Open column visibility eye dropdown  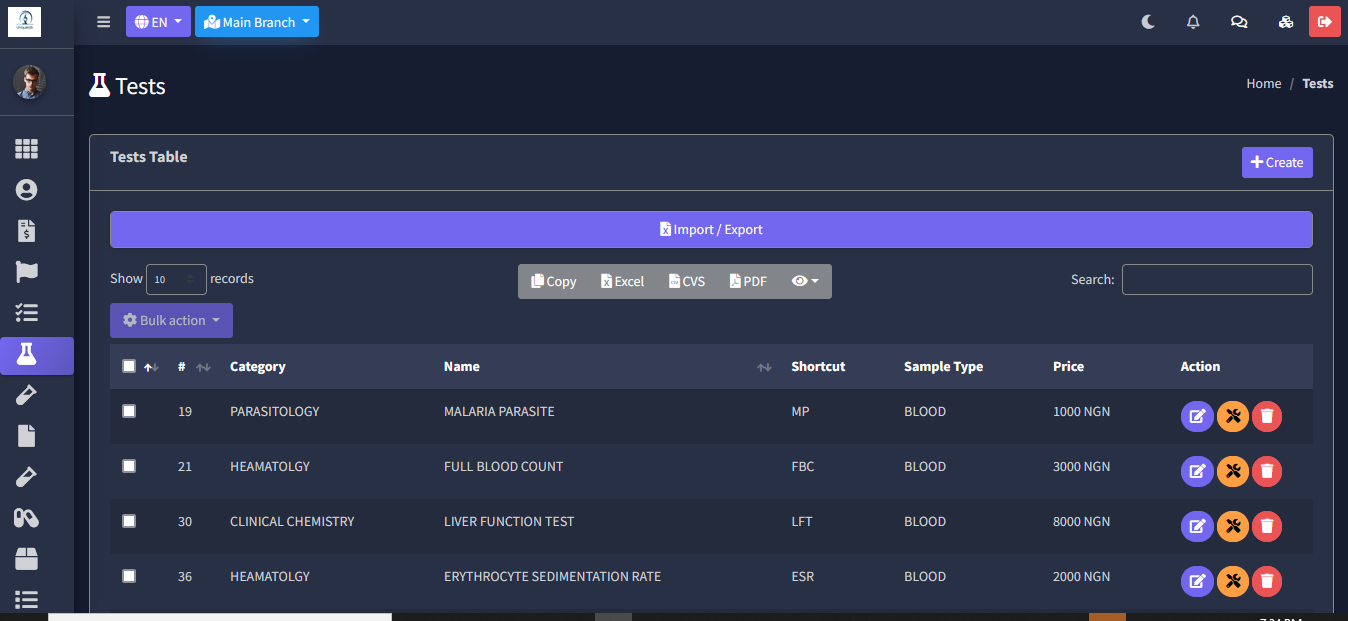[x=805, y=282]
